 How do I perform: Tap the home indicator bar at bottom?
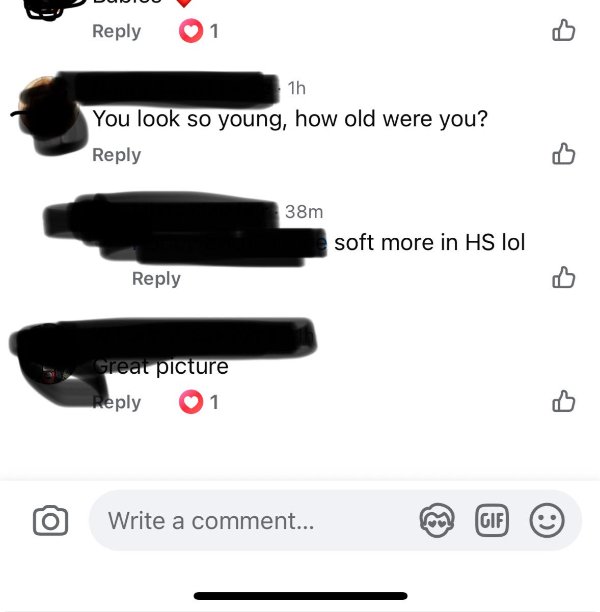point(301,596)
